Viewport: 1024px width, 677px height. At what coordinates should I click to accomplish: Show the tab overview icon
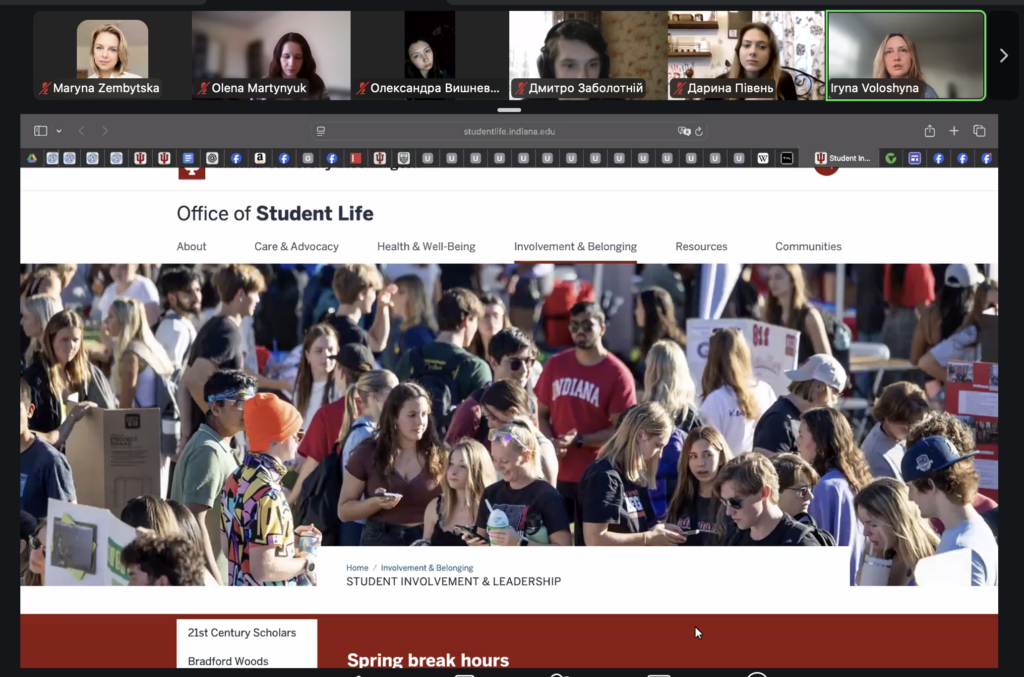coord(979,131)
